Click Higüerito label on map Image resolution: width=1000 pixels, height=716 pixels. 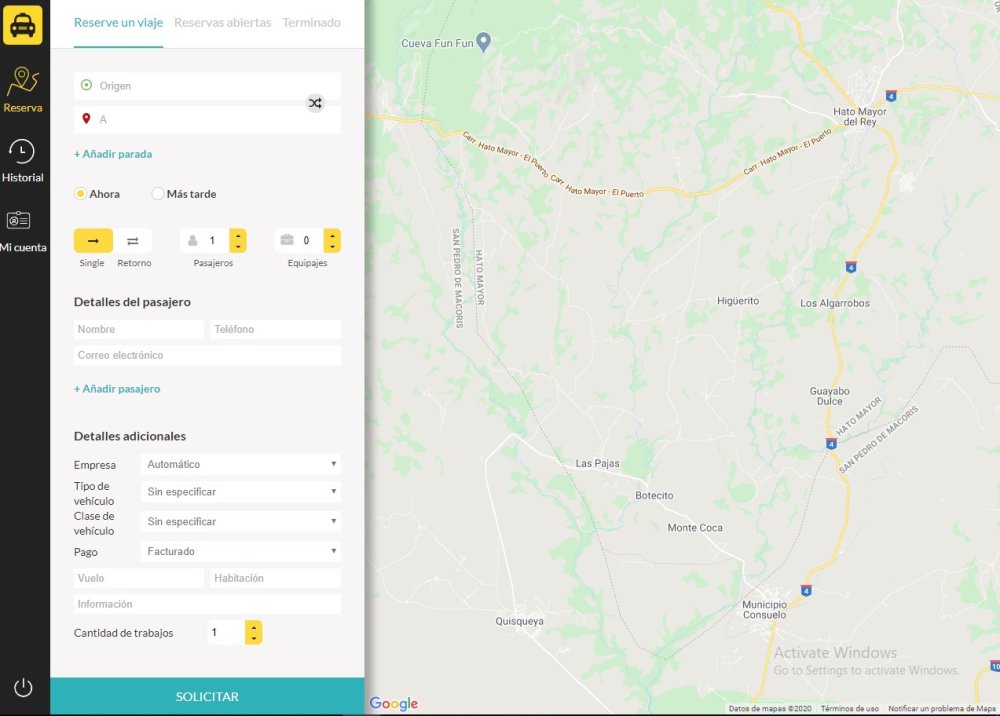738,301
